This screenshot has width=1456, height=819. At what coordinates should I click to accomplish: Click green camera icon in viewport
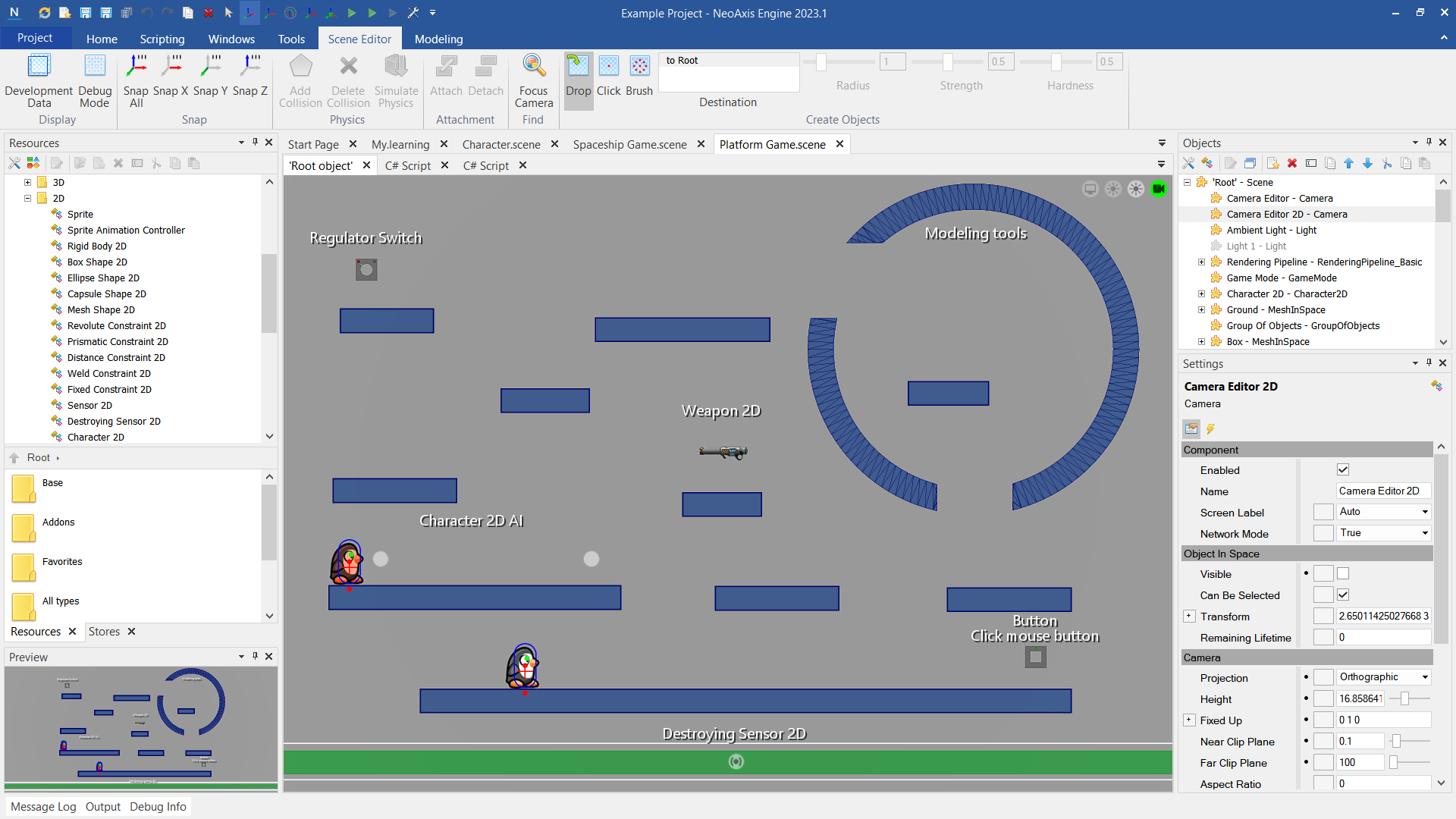[1159, 189]
